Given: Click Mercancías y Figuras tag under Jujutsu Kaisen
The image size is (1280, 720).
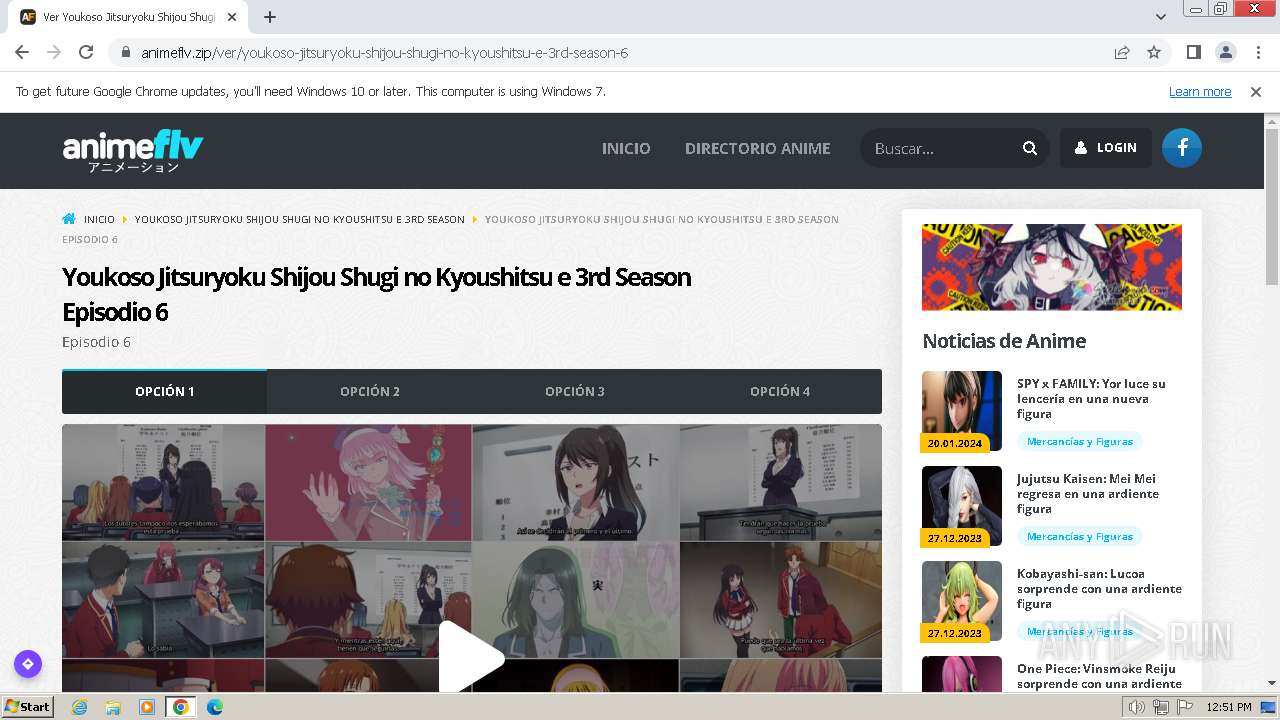Looking at the screenshot, I should 1080,536.
